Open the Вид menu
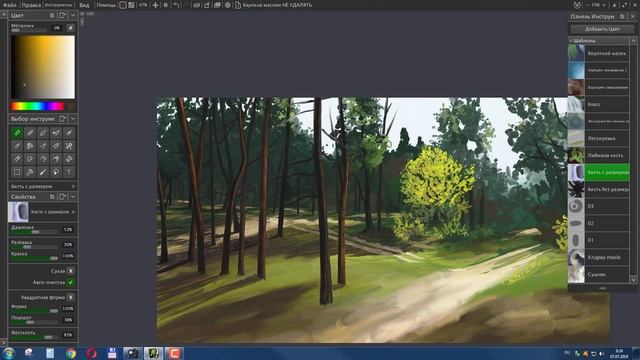The image size is (640, 360). pyautogui.click(x=84, y=5)
